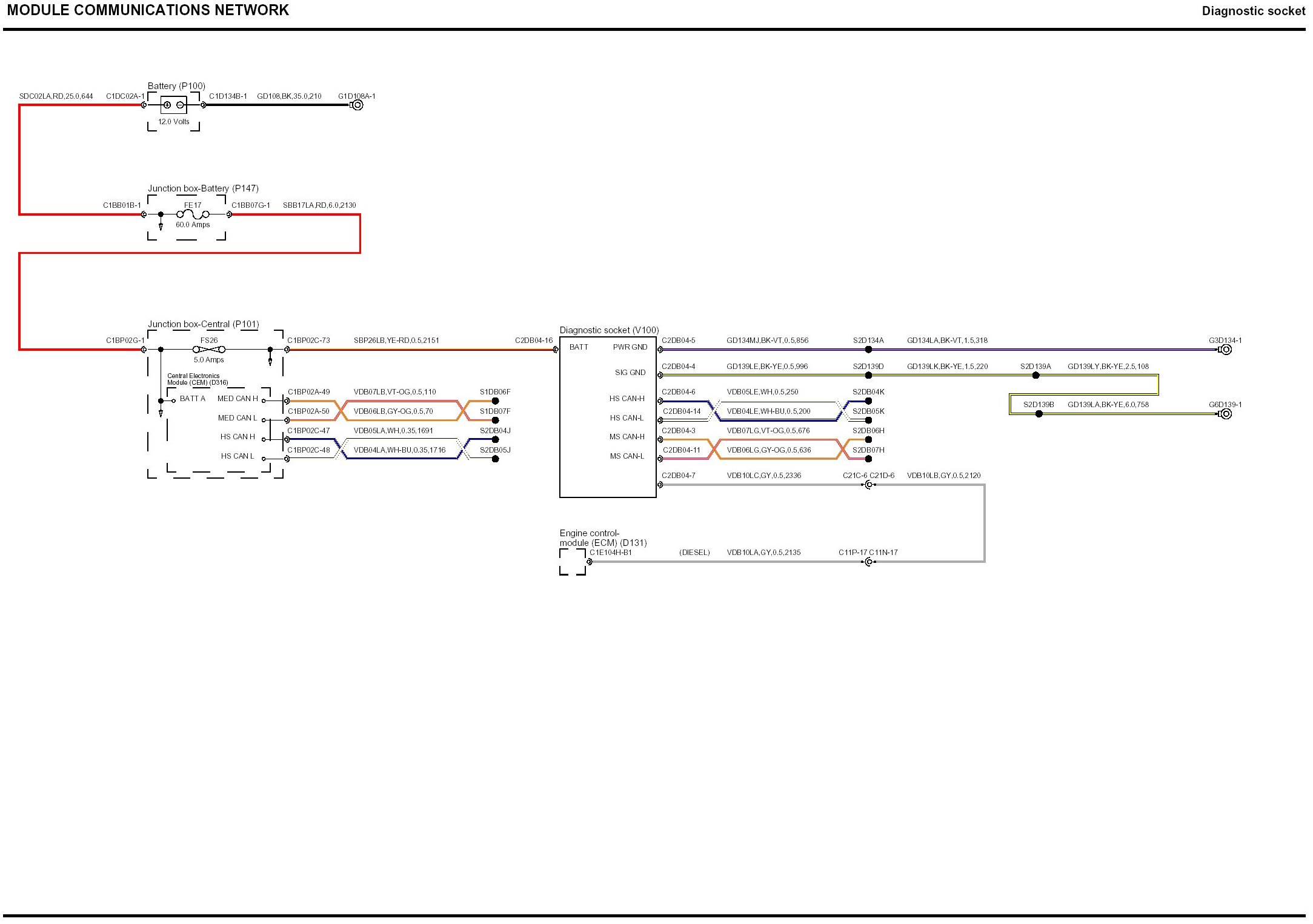The image size is (1313, 924).
Task: Click the C11P-17 C11N-17 inline connector symbol
Action: pos(869,562)
